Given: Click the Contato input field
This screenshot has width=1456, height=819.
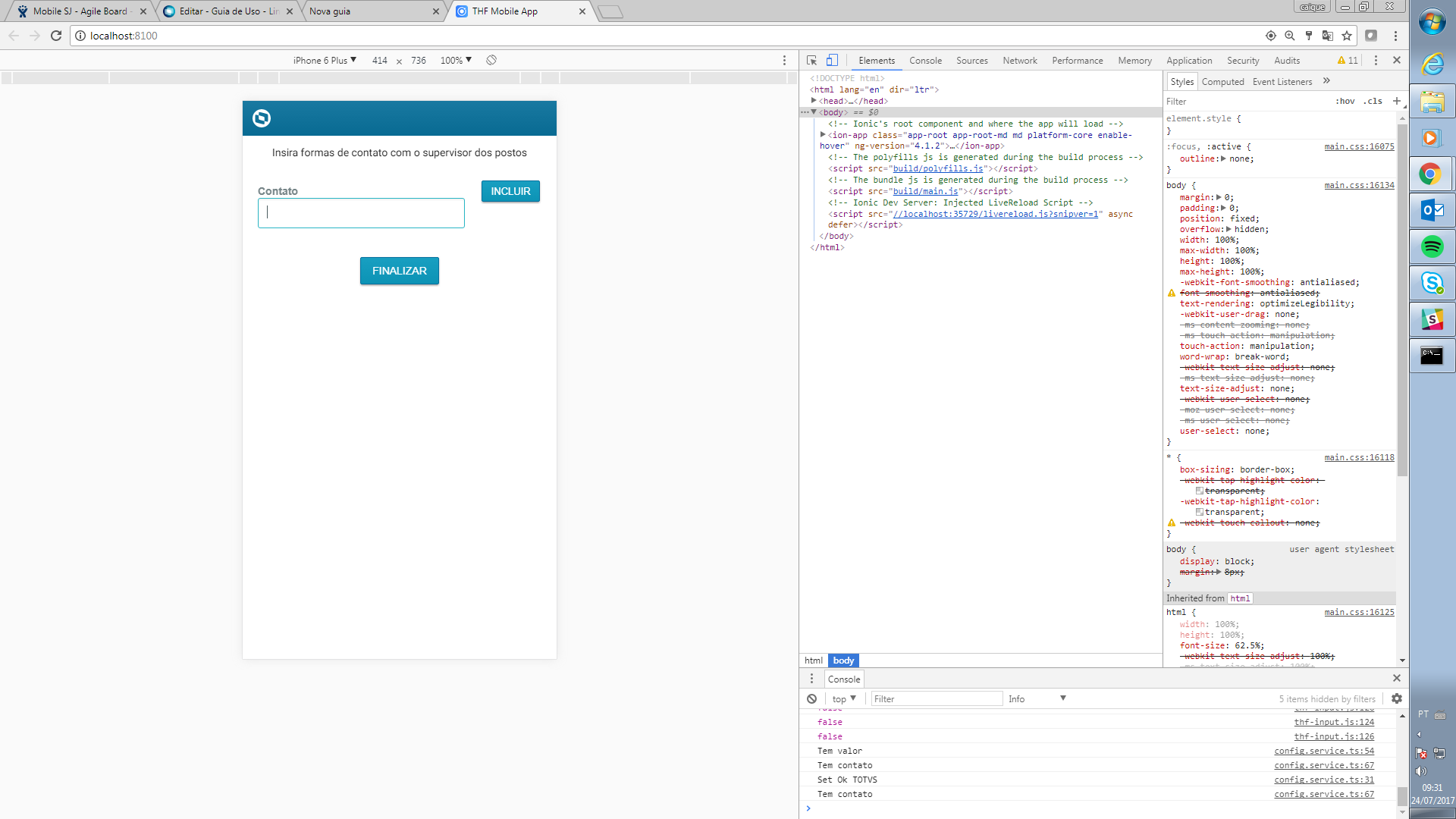Looking at the screenshot, I should tap(361, 213).
